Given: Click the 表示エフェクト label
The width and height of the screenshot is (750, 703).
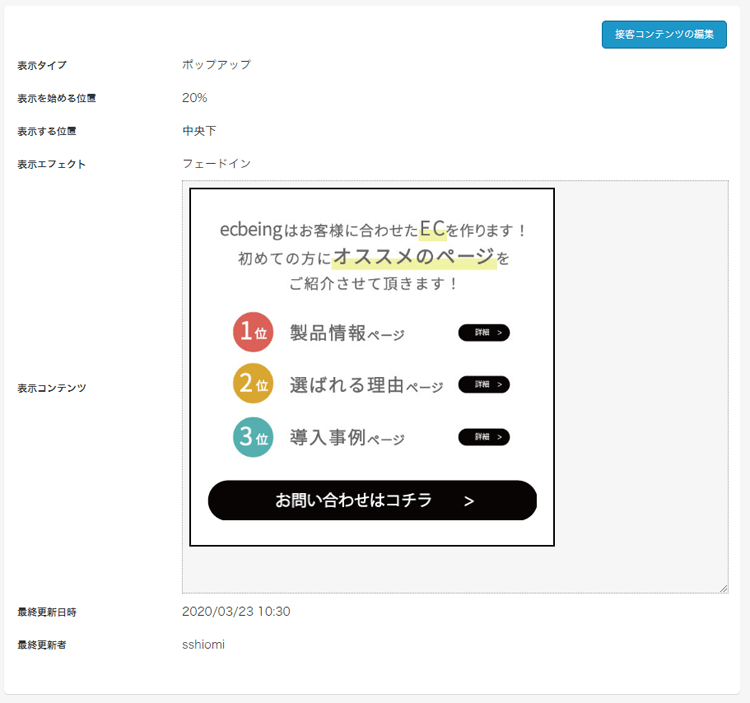Looking at the screenshot, I should [52, 165].
